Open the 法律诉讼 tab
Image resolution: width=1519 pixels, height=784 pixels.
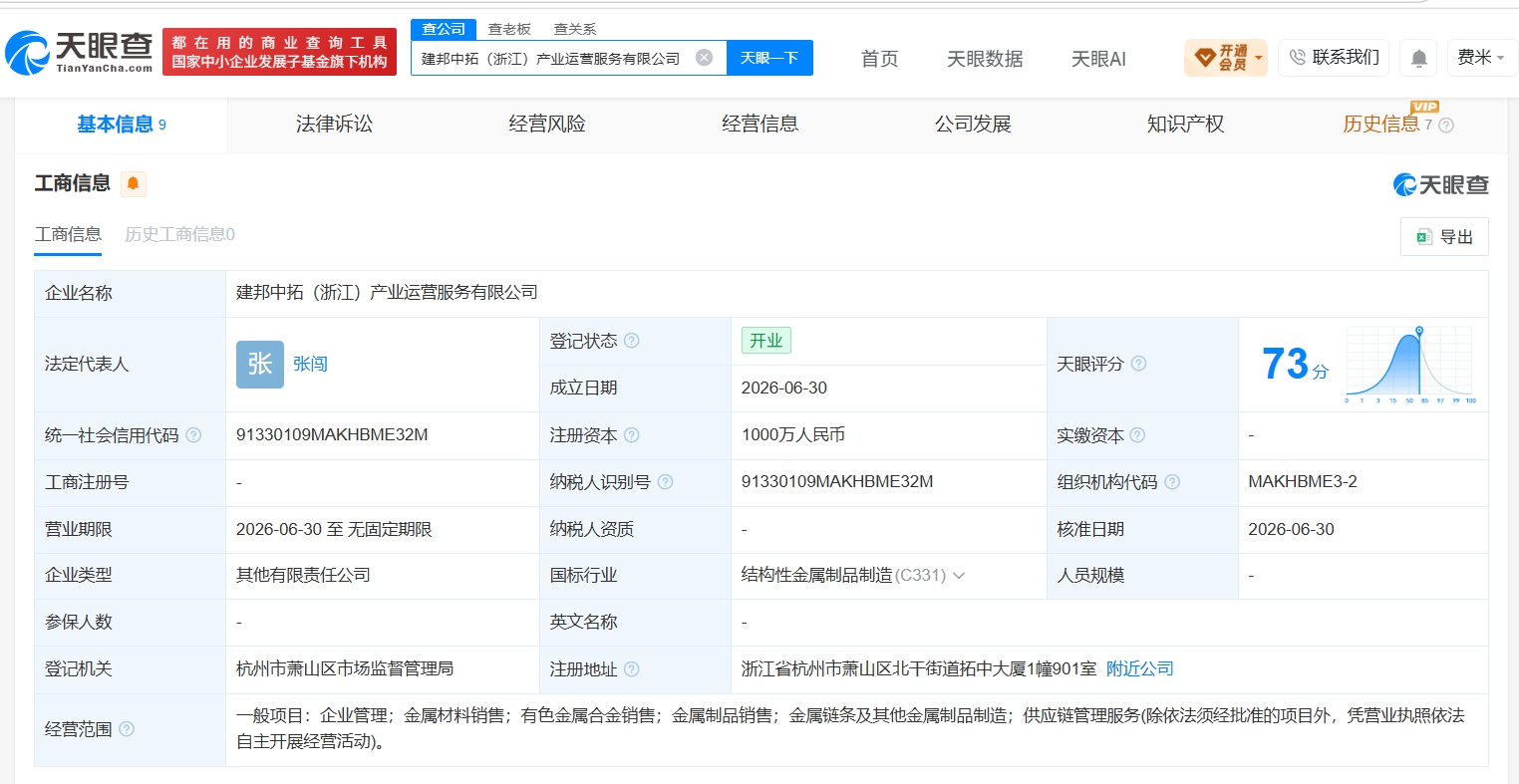pyautogui.click(x=334, y=125)
